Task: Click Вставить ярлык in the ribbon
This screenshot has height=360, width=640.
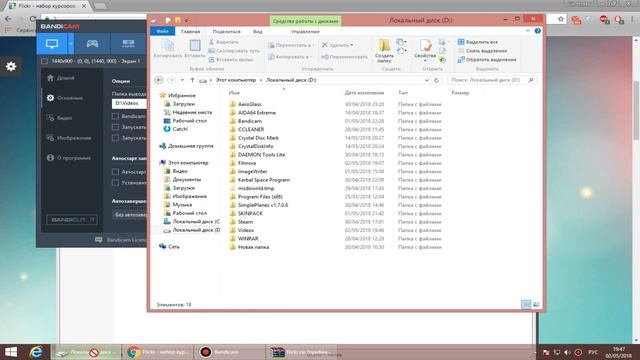Action: [231, 60]
